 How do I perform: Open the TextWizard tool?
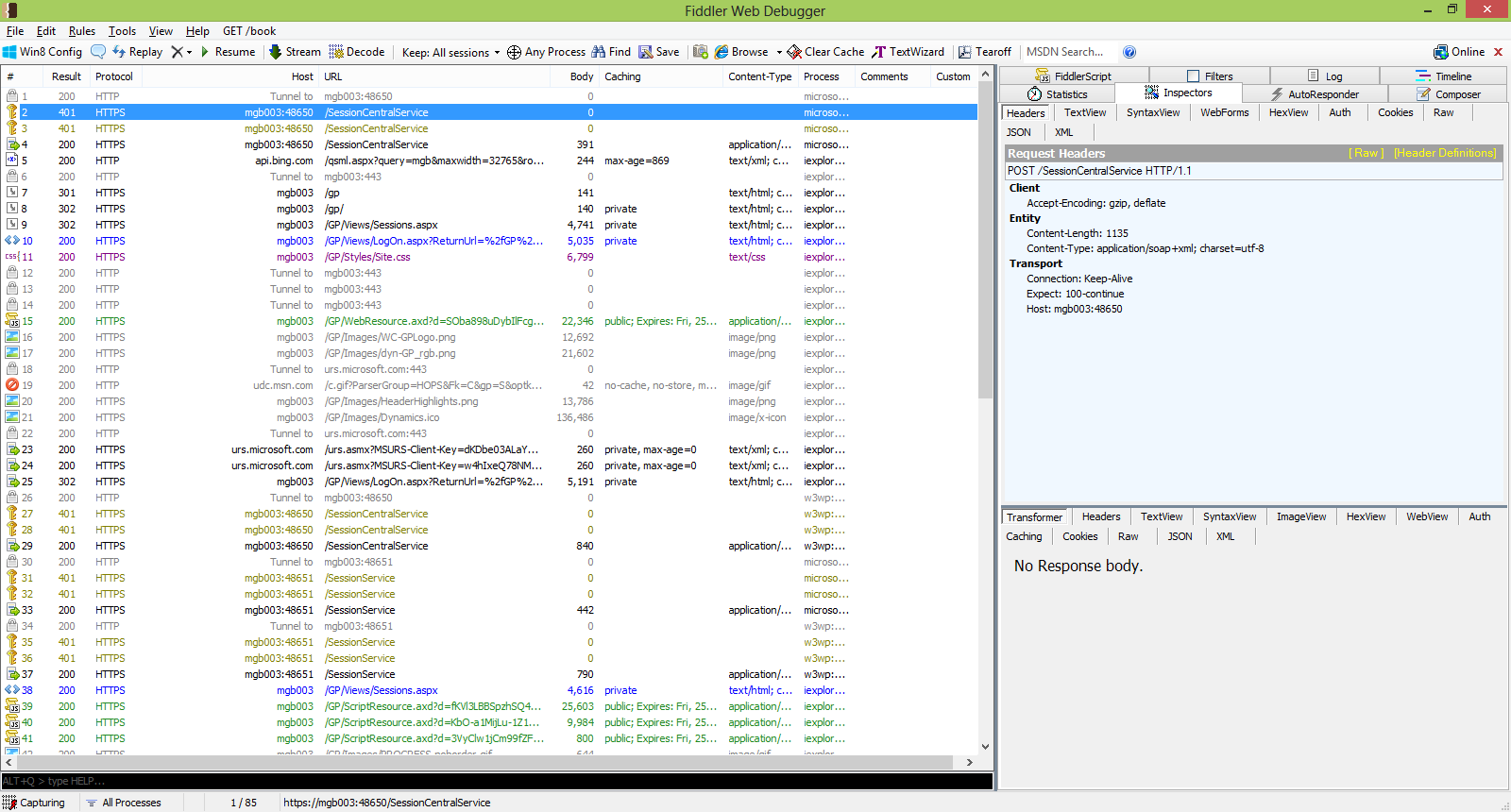pyautogui.click(x=908, y=52)
